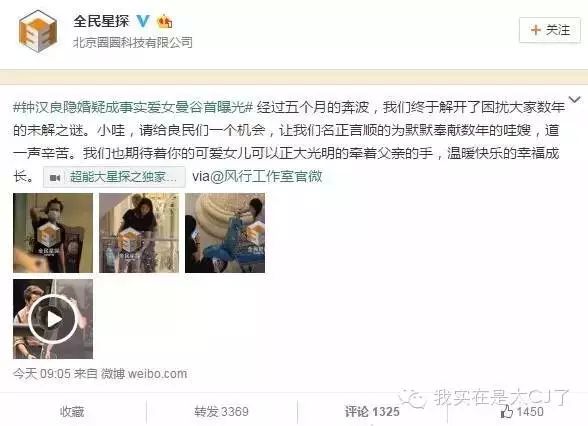Open the 钟汉良隐婚疑成事实 hashtag topic
588x426 pixels.
tap(134, 108)
